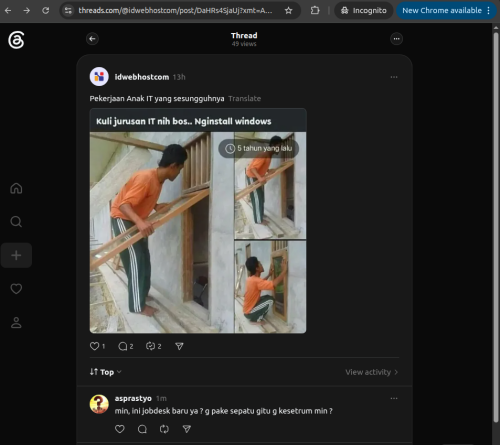Click New Chrome available button
The height and width of the screenshot is (445, 500).
pos(446,11)
